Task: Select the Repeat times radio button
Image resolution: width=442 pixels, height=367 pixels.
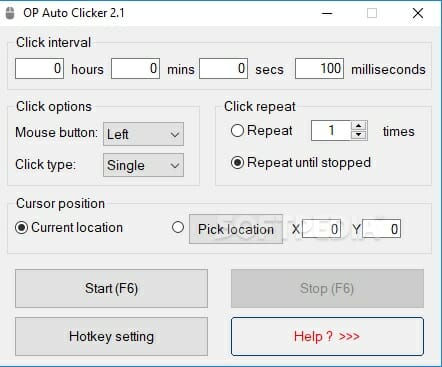Action: coord(237,131)
